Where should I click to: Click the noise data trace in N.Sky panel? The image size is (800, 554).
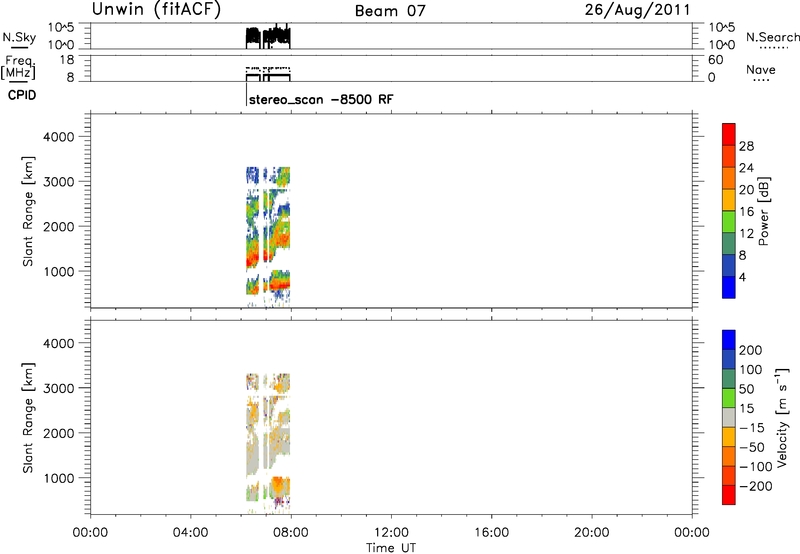click(268, 37)
